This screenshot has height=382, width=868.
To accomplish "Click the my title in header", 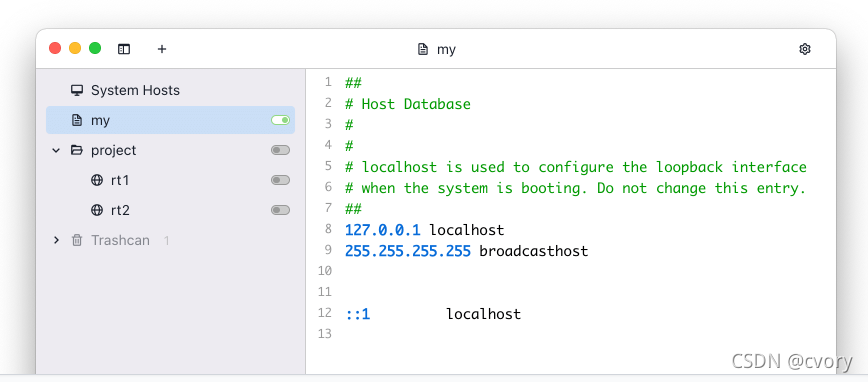I will [x=446, y=50].
